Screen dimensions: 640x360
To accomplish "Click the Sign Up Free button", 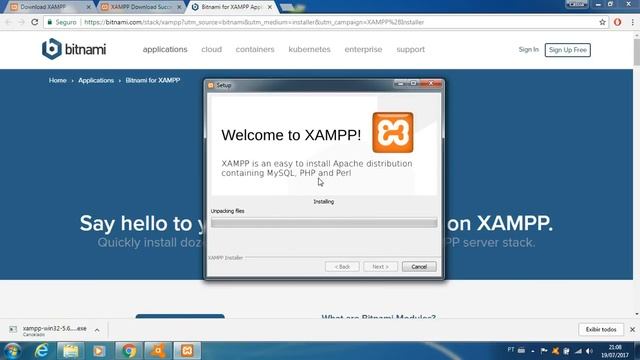I will 567,50.
